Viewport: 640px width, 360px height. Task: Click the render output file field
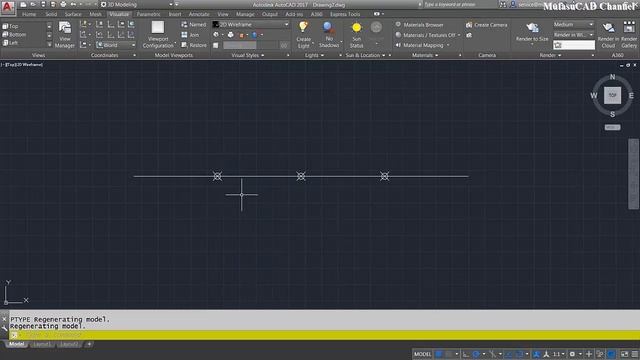573,45
